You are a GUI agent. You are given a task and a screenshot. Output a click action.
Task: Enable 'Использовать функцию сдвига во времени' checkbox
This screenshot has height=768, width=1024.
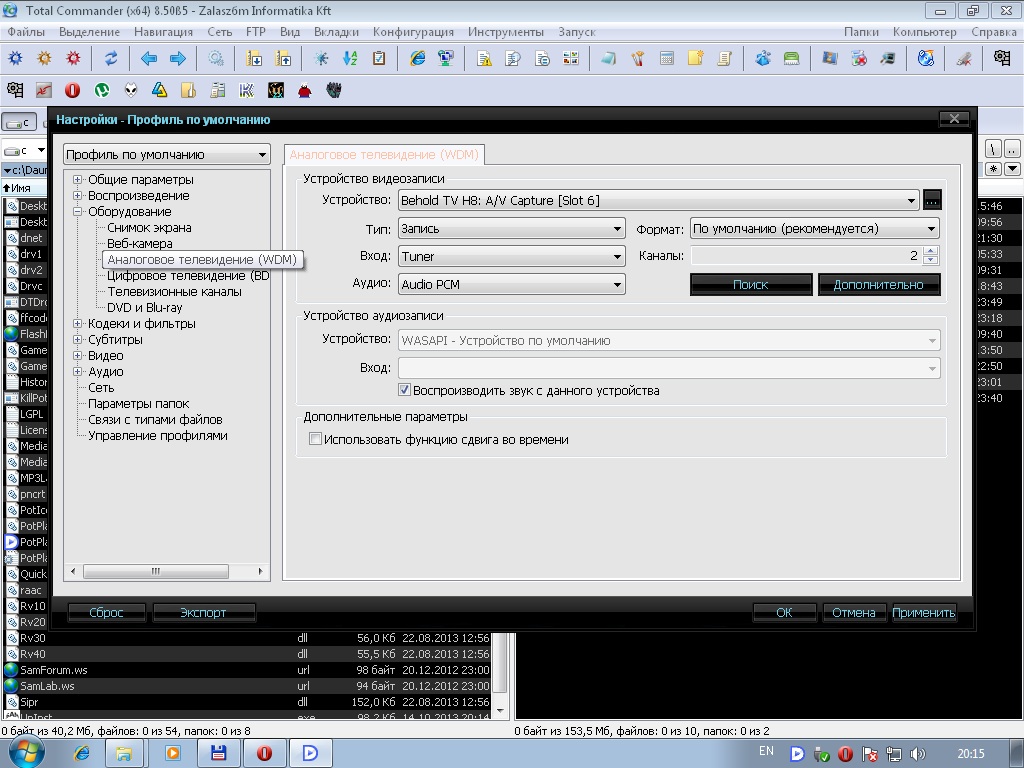[x=316, y=439]
